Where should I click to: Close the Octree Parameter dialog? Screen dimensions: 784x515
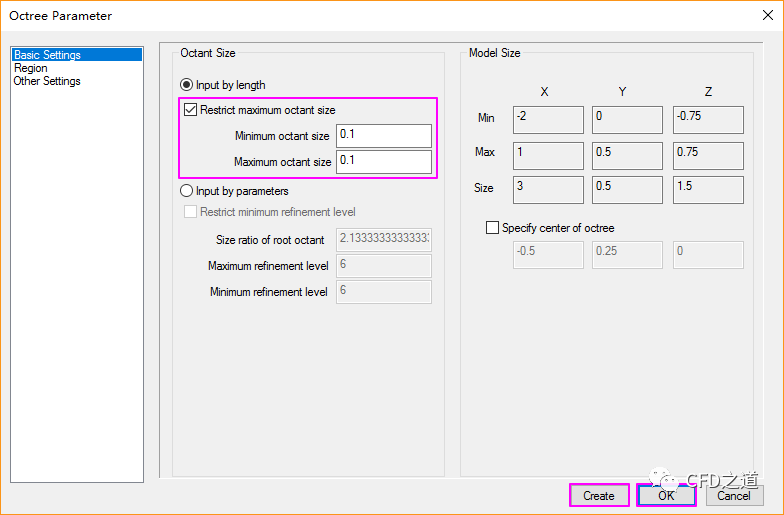[x=768, y=16]
